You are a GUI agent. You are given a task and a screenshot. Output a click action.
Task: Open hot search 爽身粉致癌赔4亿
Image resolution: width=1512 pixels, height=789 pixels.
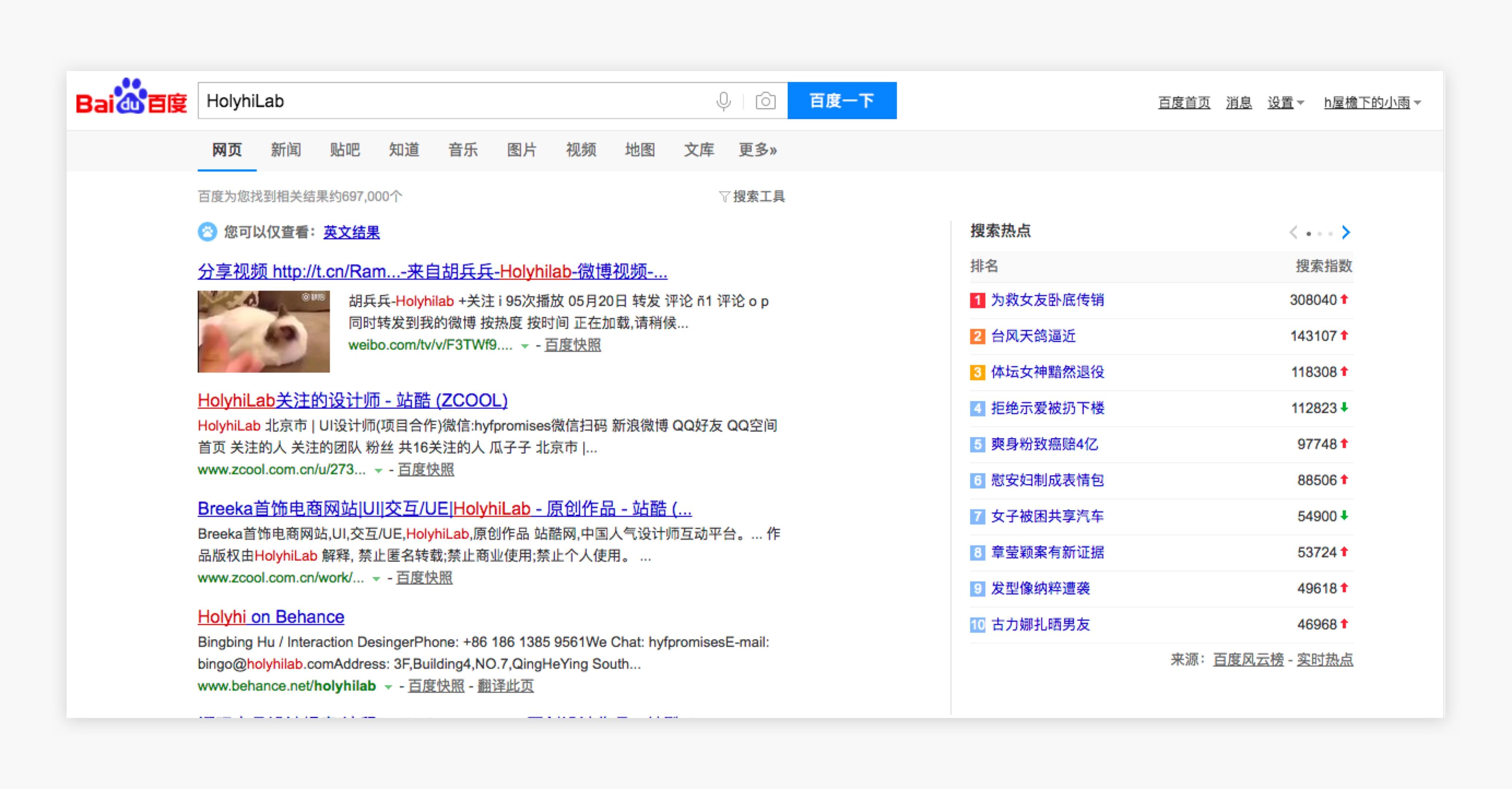tap(1044, 444)
